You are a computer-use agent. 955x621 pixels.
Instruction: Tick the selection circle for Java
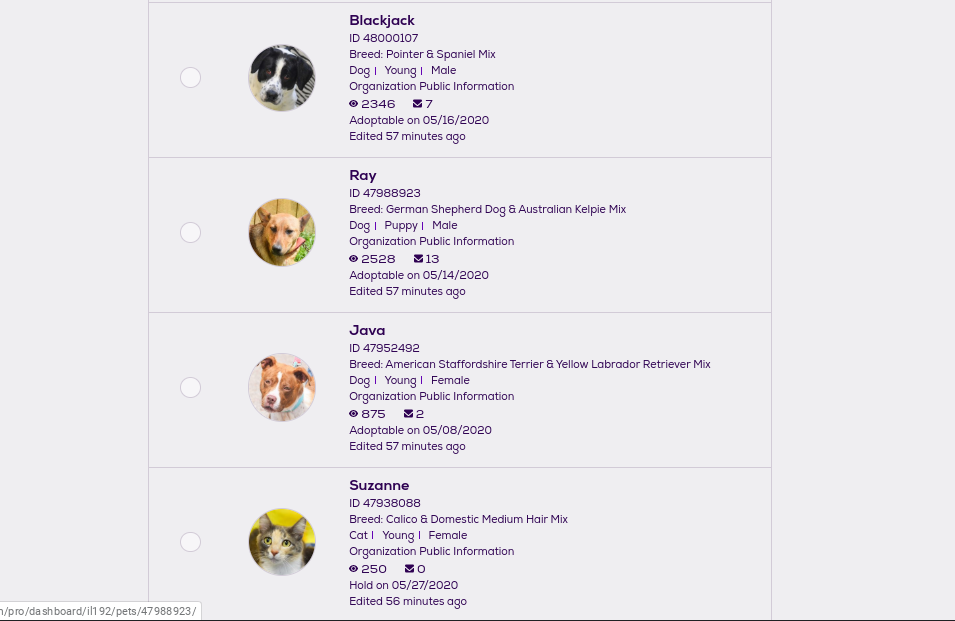click(x=190, y=388)
